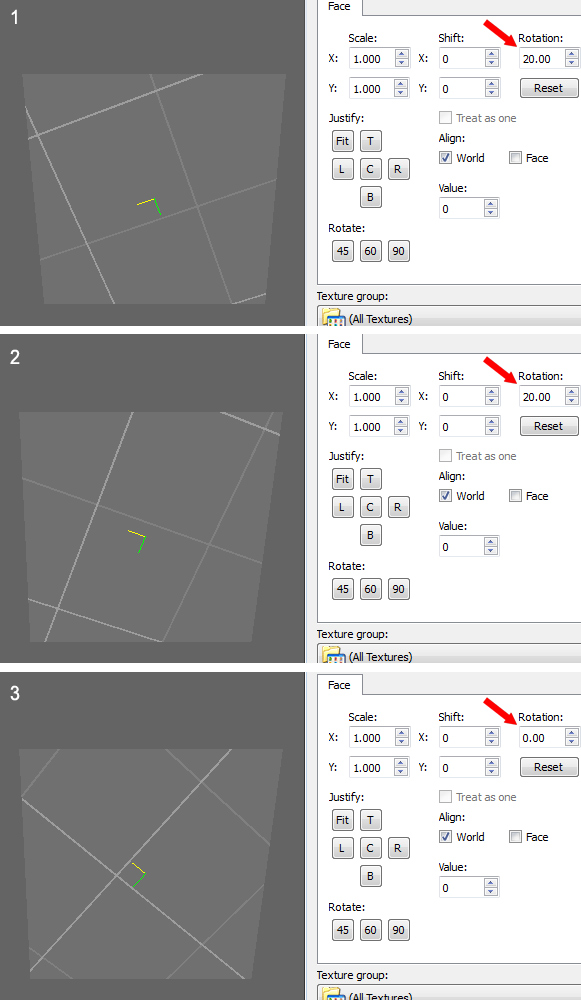Viewport: 581px width, 1000px height.
Task: Click the Rotation field showing 0.00
Action: point(542,738)
